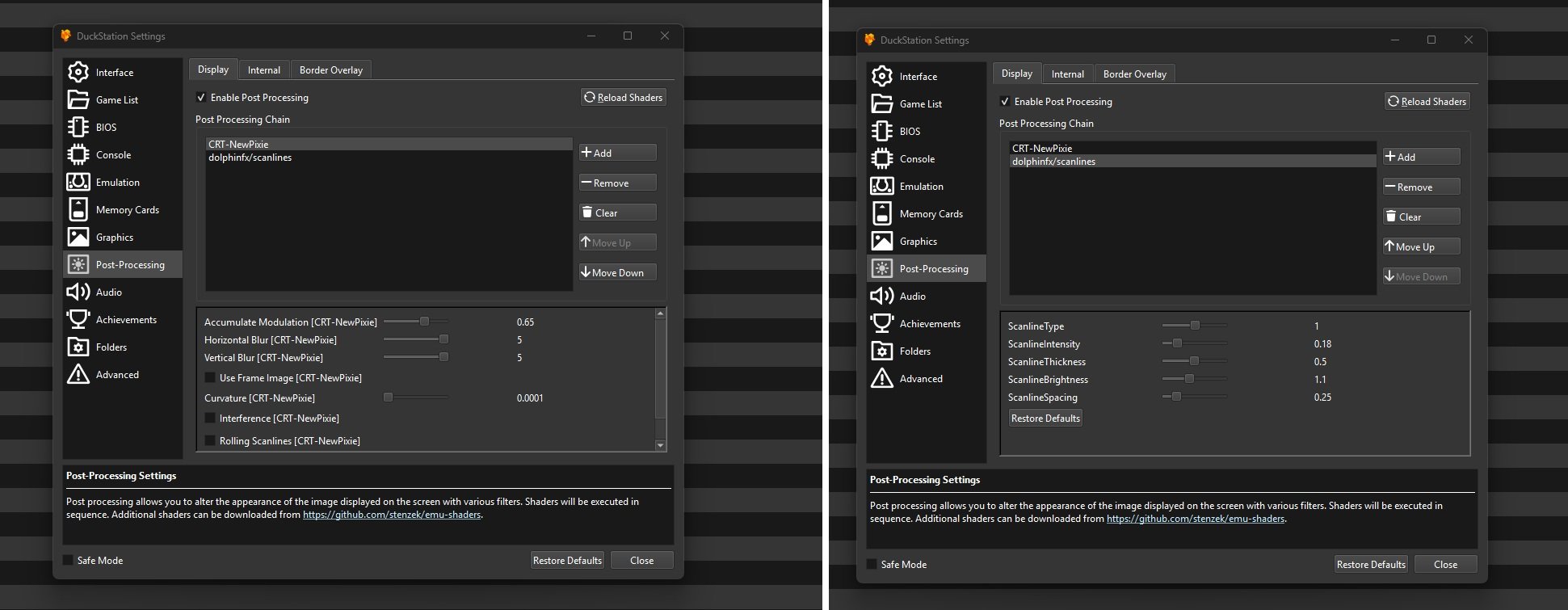Viewport: 1568px width, 610px height.
Task: Select Memory Cards icon, left window
Action: coord(78,209)
